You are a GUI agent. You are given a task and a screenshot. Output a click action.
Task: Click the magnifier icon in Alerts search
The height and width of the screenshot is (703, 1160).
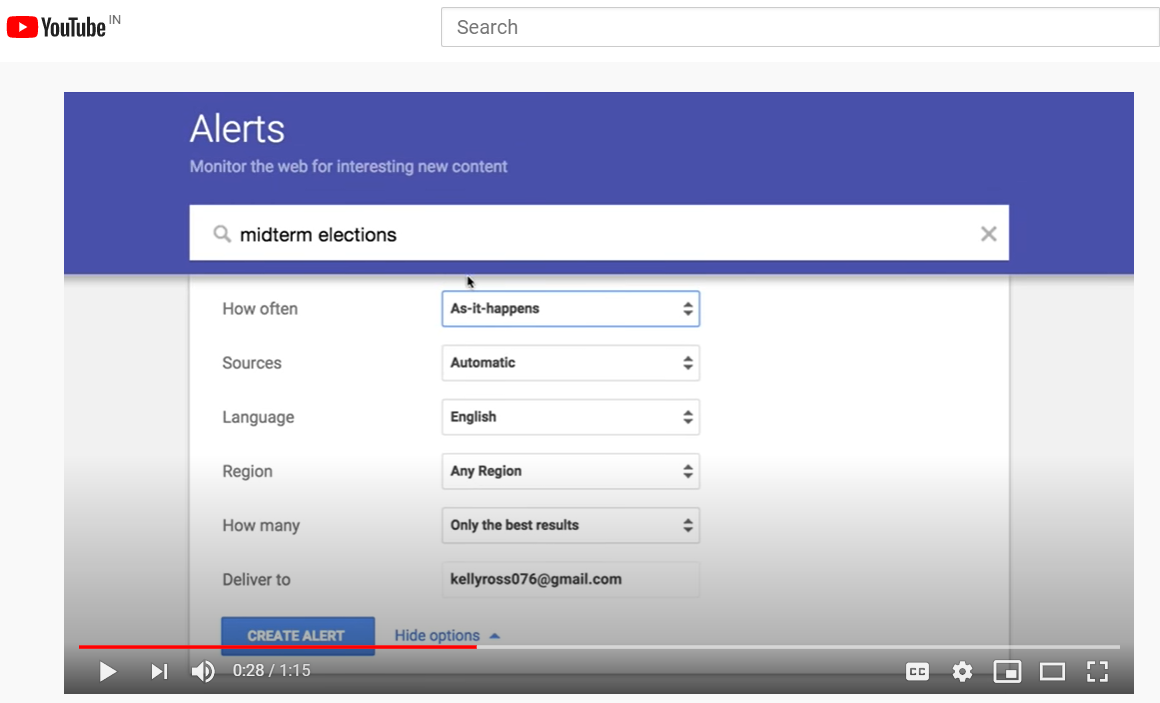click(222, 234)
